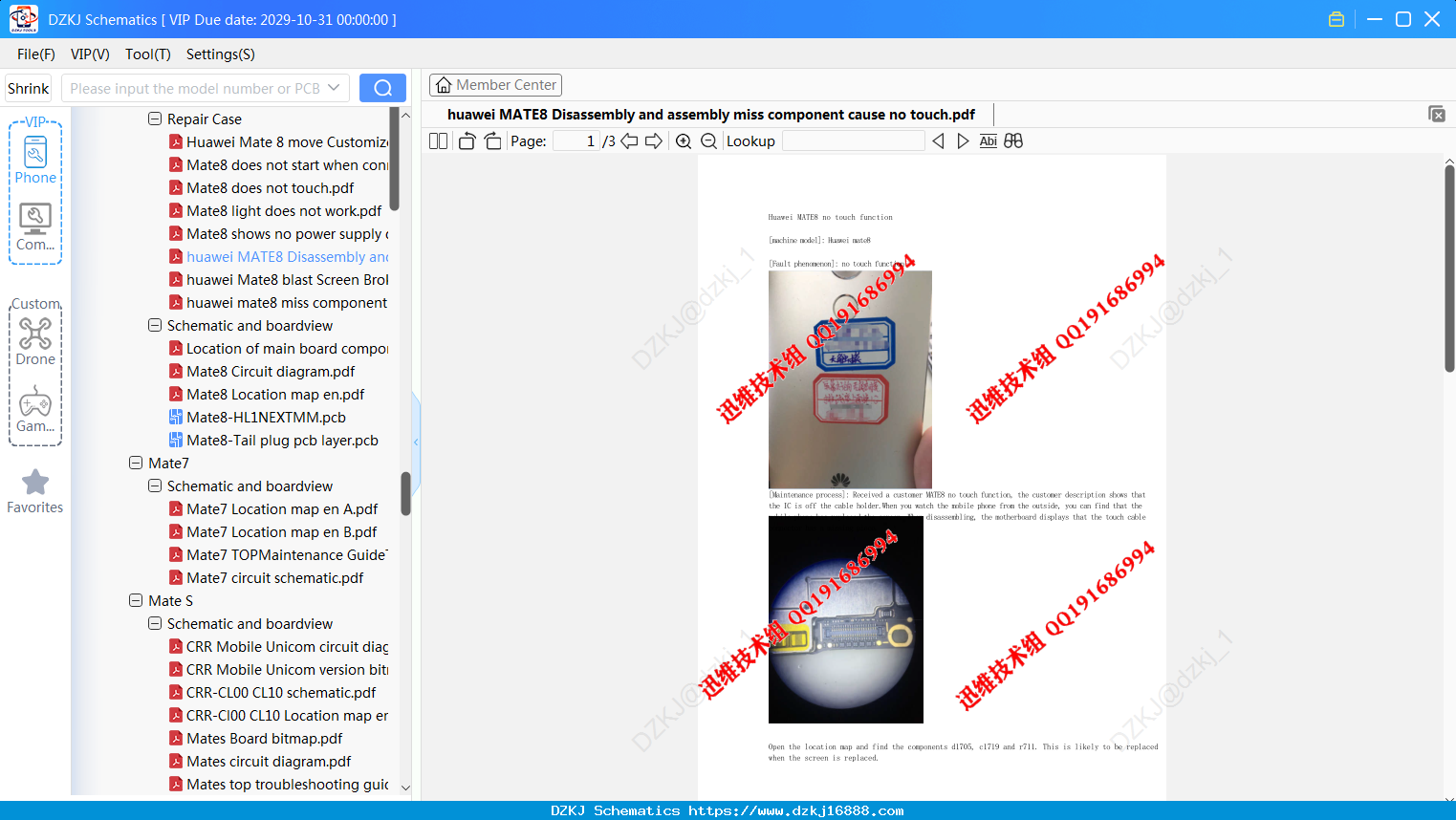
Task: Collapse Mate8 Schematic and boardview folder
Action: tap(155, 326)
